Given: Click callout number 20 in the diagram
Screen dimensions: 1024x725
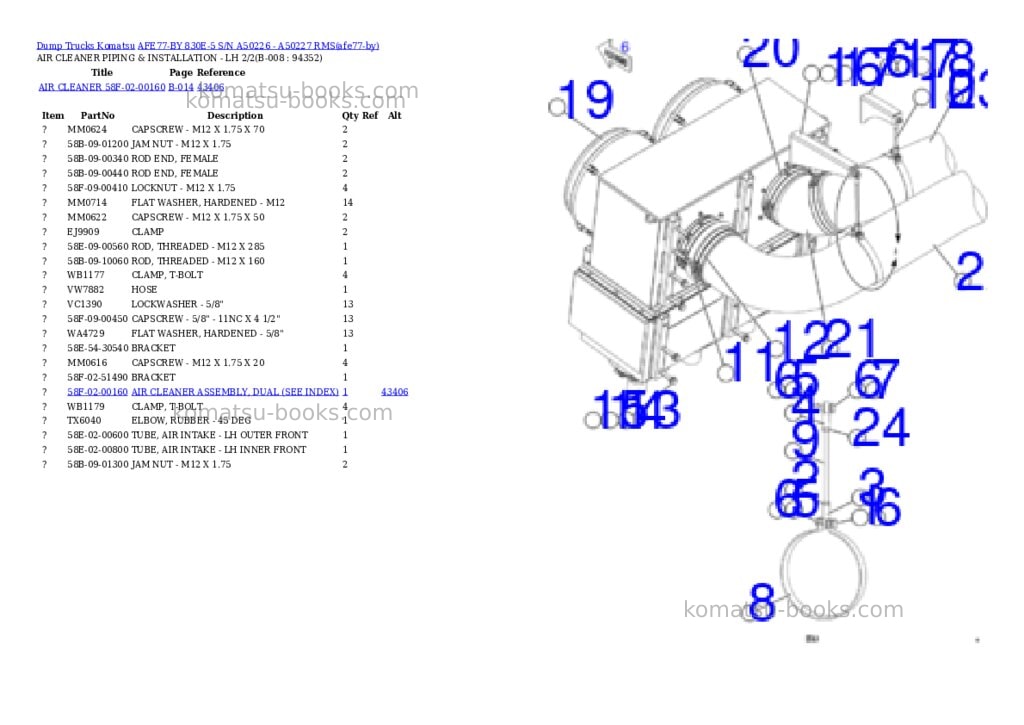Looking at the screenshot, I should tap(771, 51).
